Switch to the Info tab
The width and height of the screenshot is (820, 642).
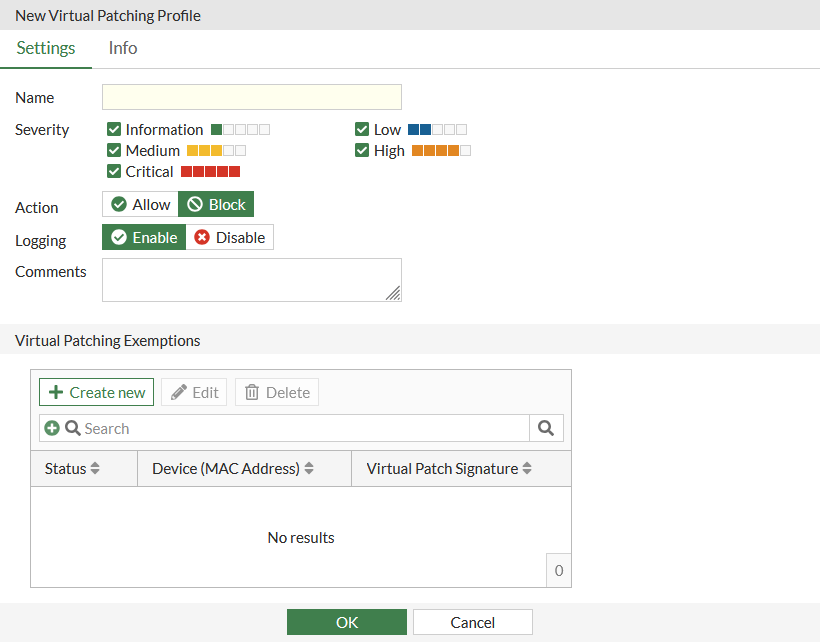pyautogui.click(x=123, y=48)
